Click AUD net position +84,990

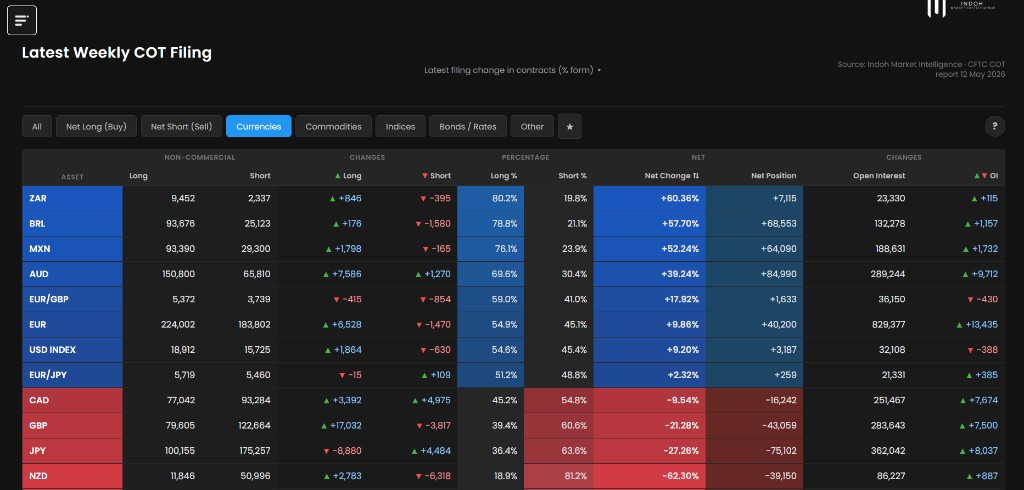754,274
